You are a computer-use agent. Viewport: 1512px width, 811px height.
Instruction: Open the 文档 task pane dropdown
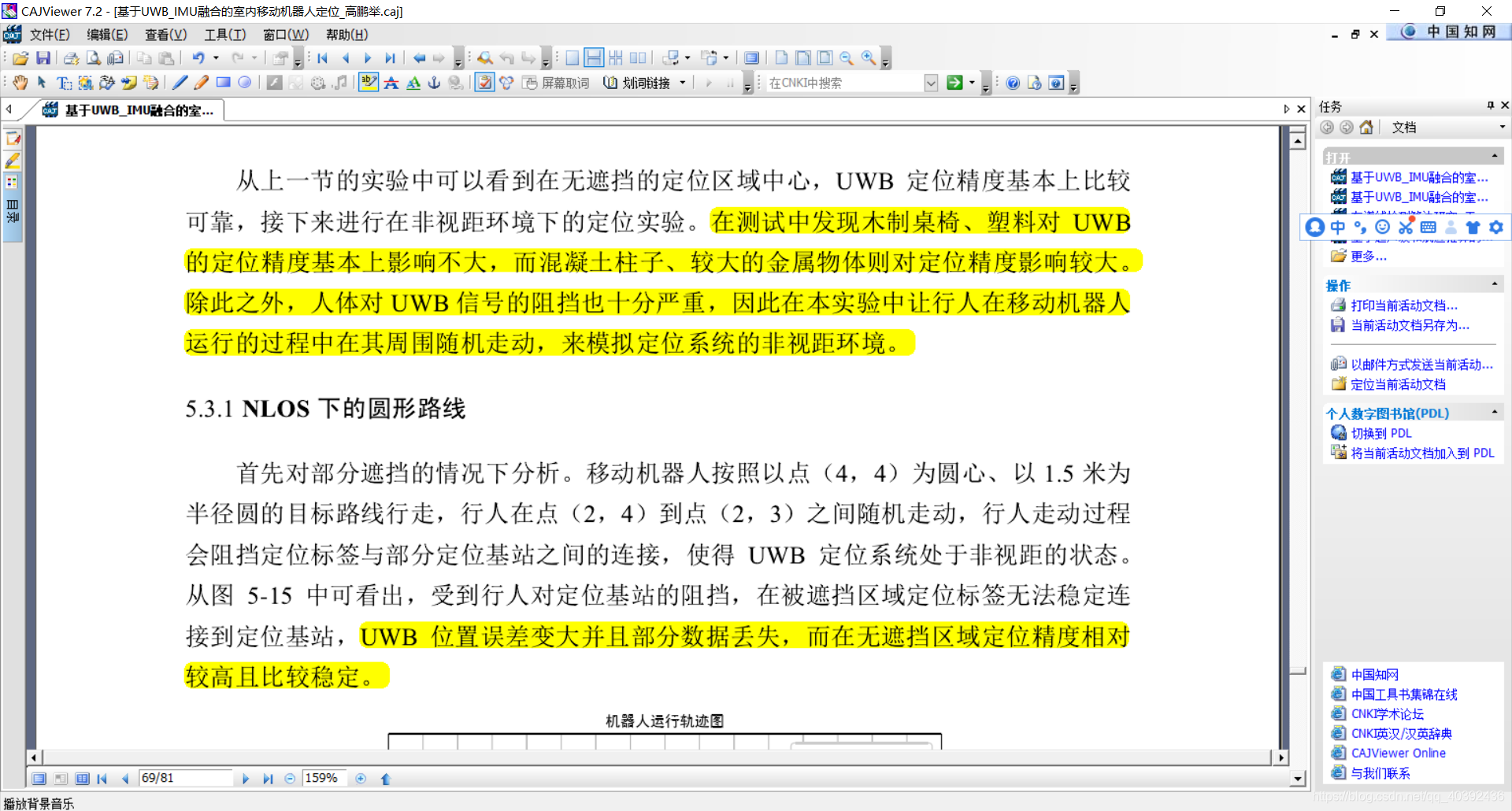pos(1501,128)
